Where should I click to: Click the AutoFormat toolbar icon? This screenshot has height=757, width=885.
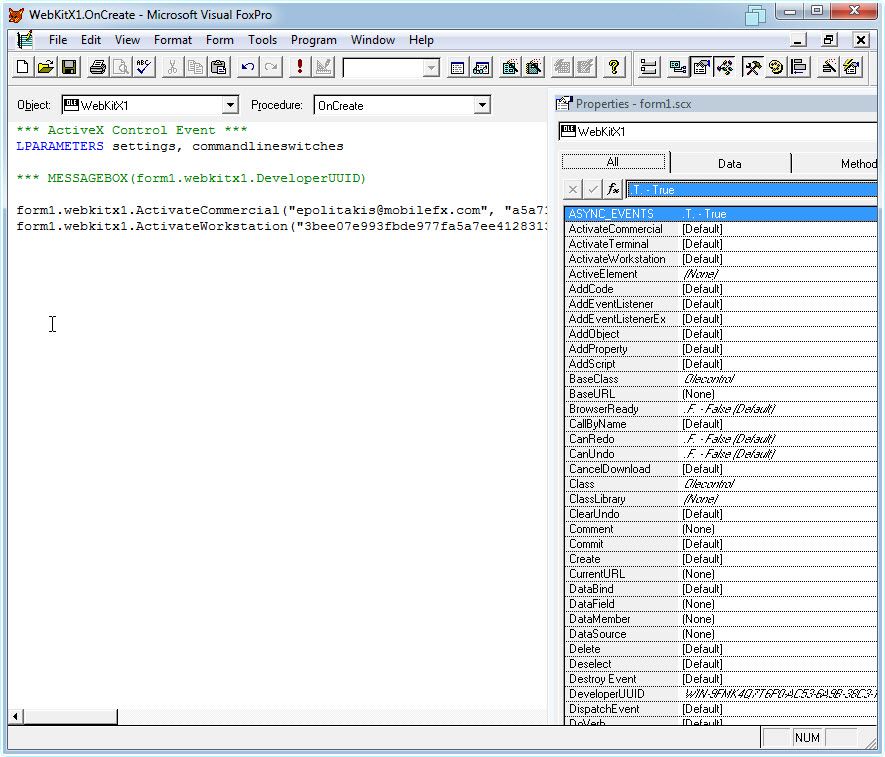[x=852, y=67]
